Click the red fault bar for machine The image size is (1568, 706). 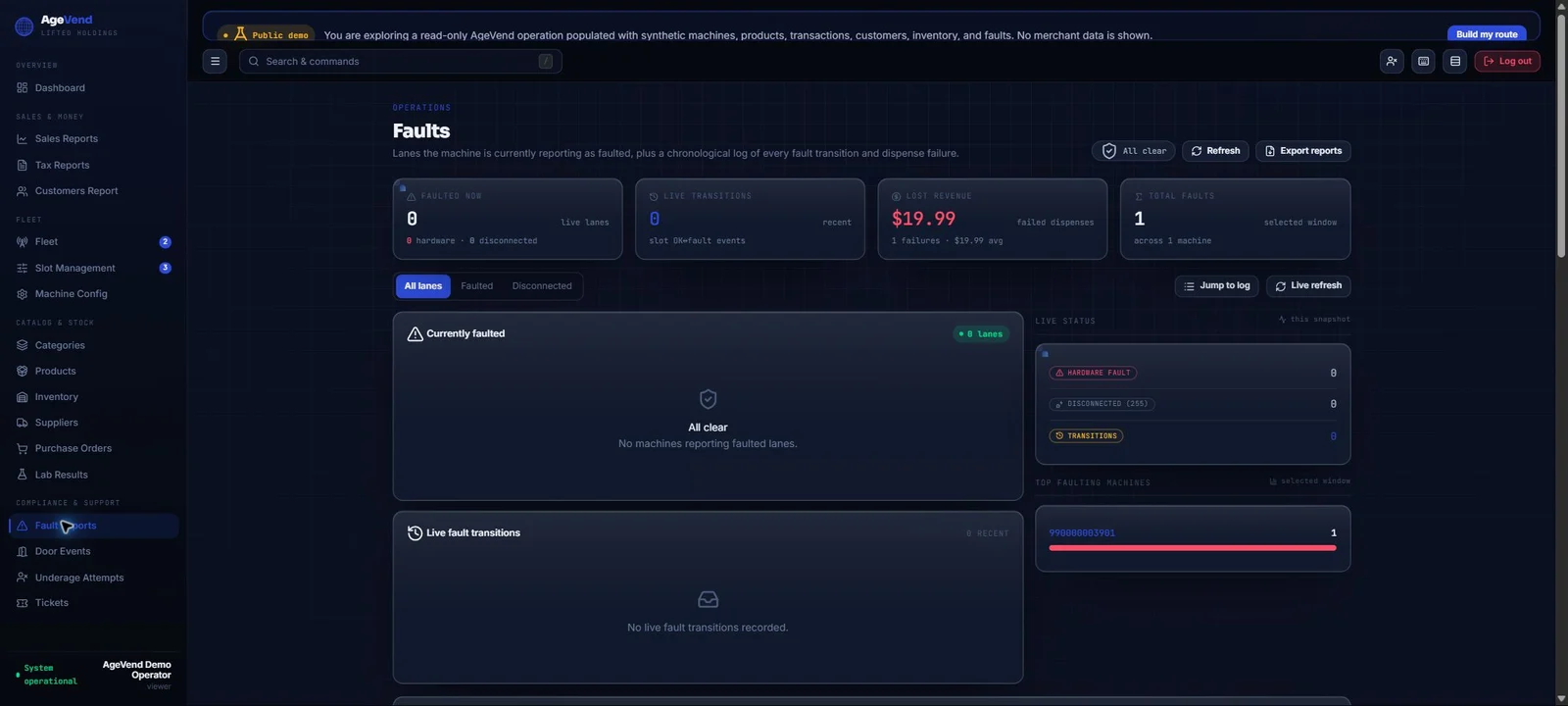coord(1193,548)
